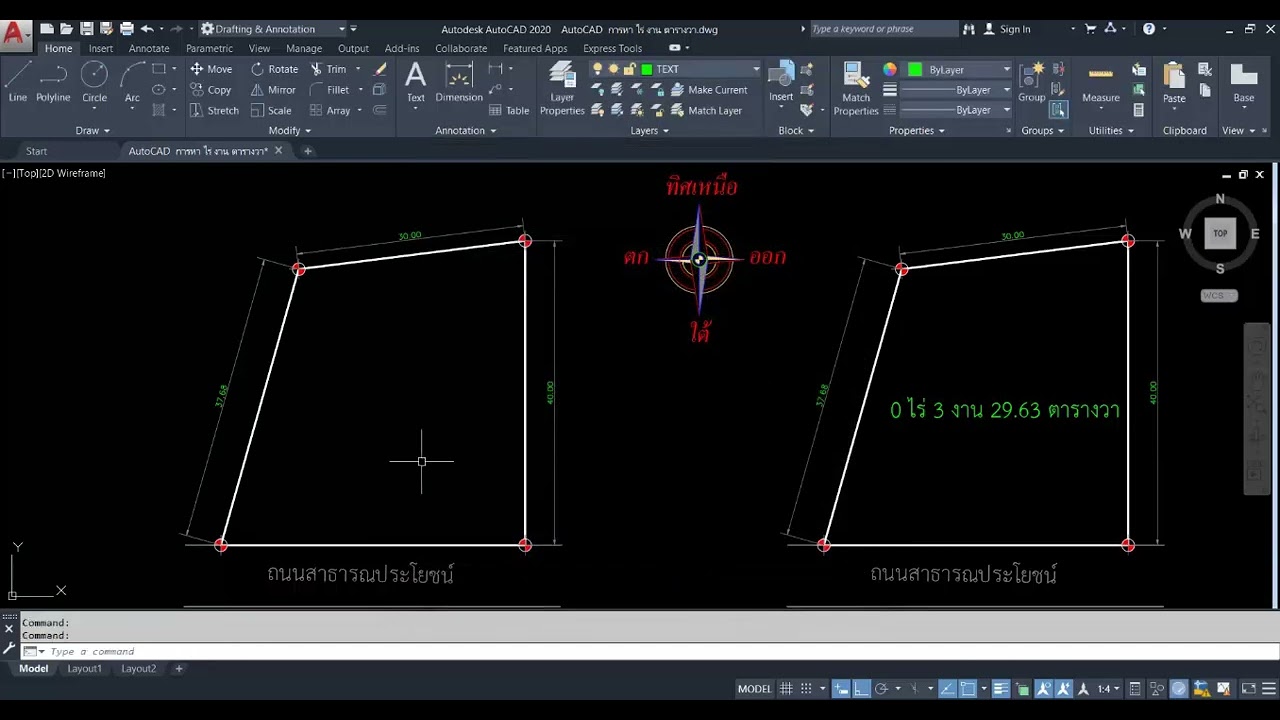
Task: Click the object color wheel swatch
Action: click(x=890, y=69)
